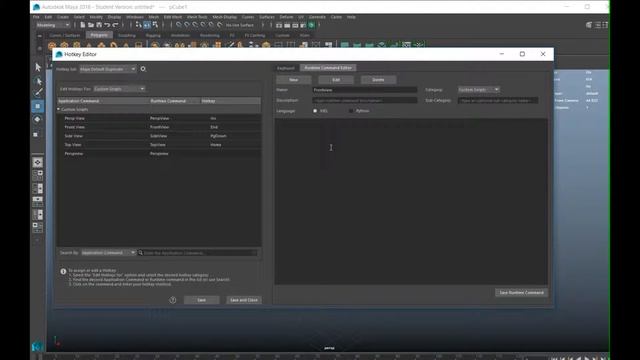Click the first snap magnet icon
640x360 pixels.
click(179, 25)
